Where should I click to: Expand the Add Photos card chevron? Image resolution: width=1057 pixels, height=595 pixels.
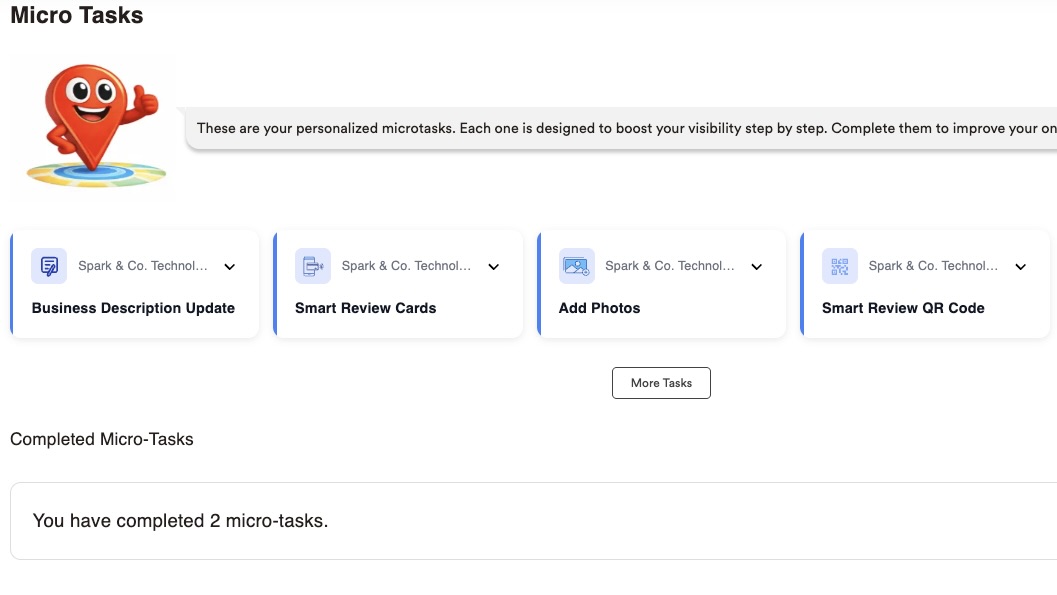(757, 267)
